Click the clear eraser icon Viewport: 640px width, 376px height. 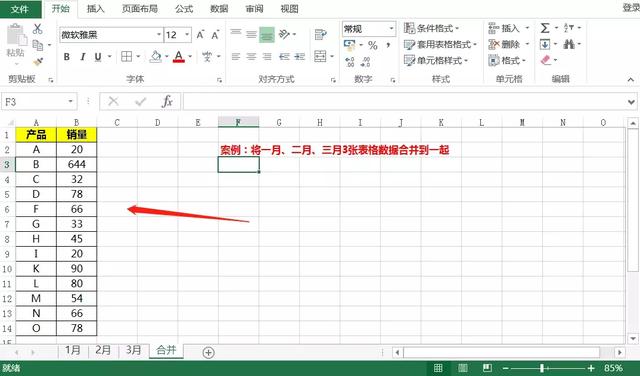pos(546,60)
